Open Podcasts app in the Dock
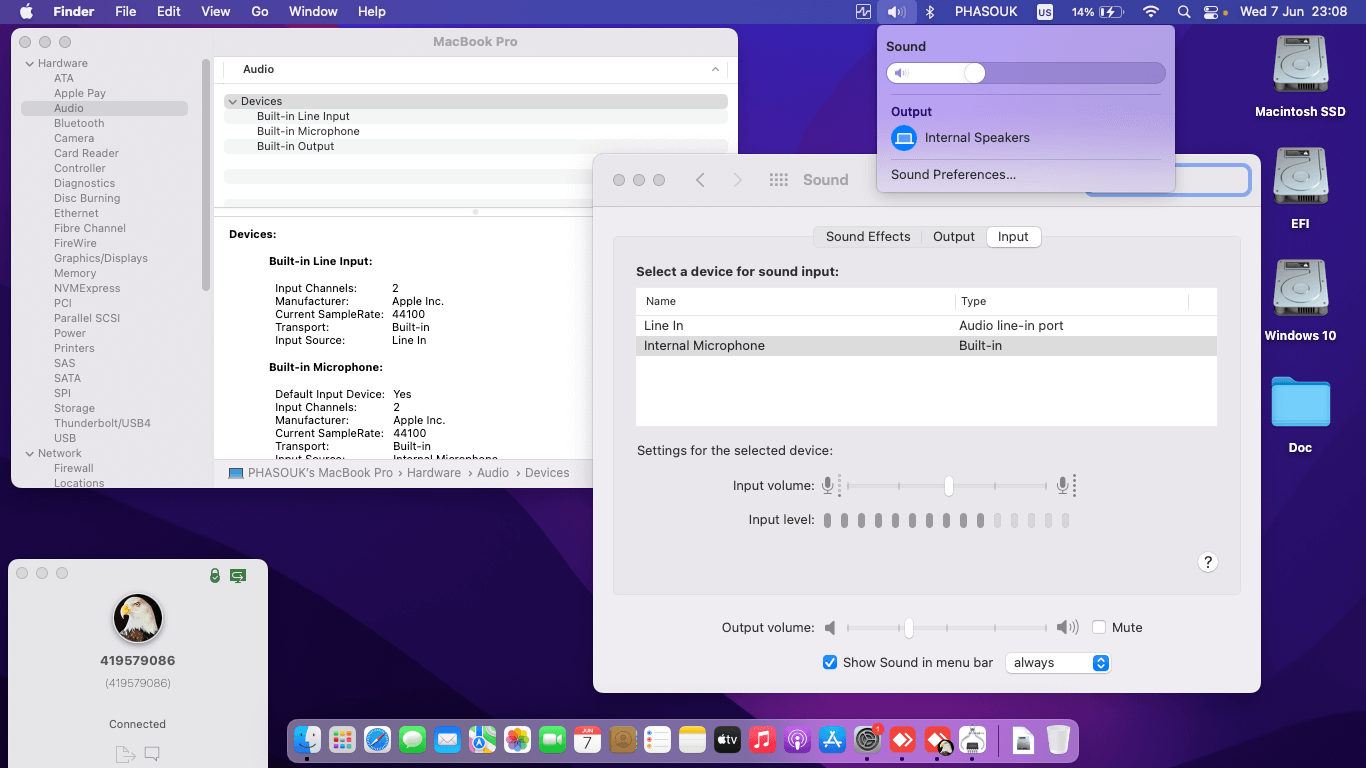The height and width of the screenshot is (768, 1366). pos(797,740)
